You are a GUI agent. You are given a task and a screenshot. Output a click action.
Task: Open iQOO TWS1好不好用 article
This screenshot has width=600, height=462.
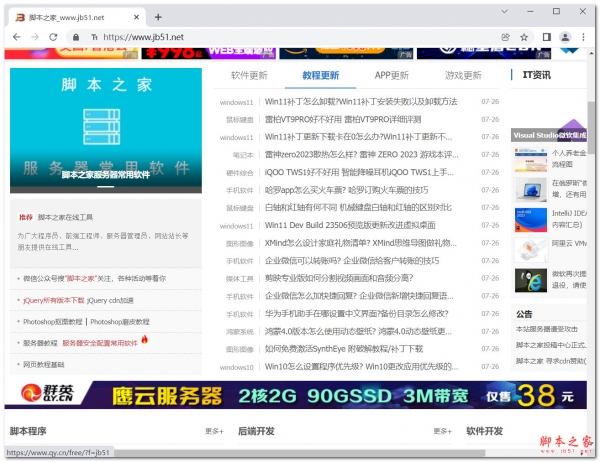[359, 172]
